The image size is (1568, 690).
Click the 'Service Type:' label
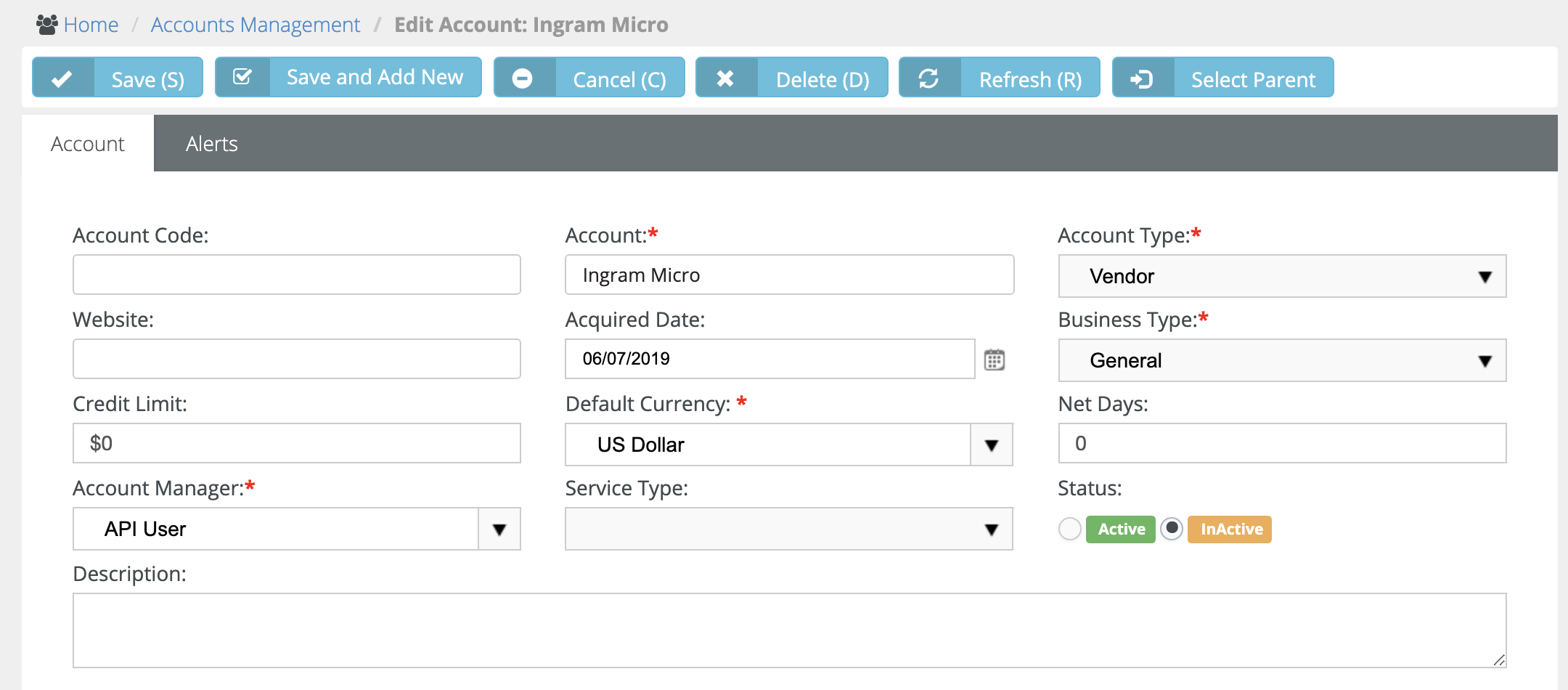[x=626, y=488]
